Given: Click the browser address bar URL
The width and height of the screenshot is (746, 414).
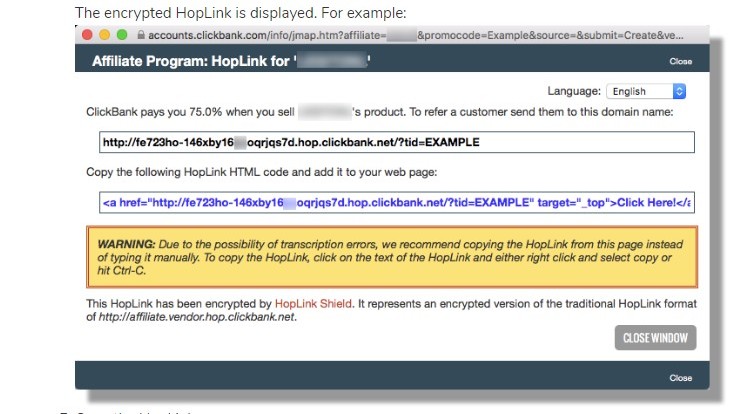Looking at the screenshot, I should pyautogui.click(x=415, y=35).
